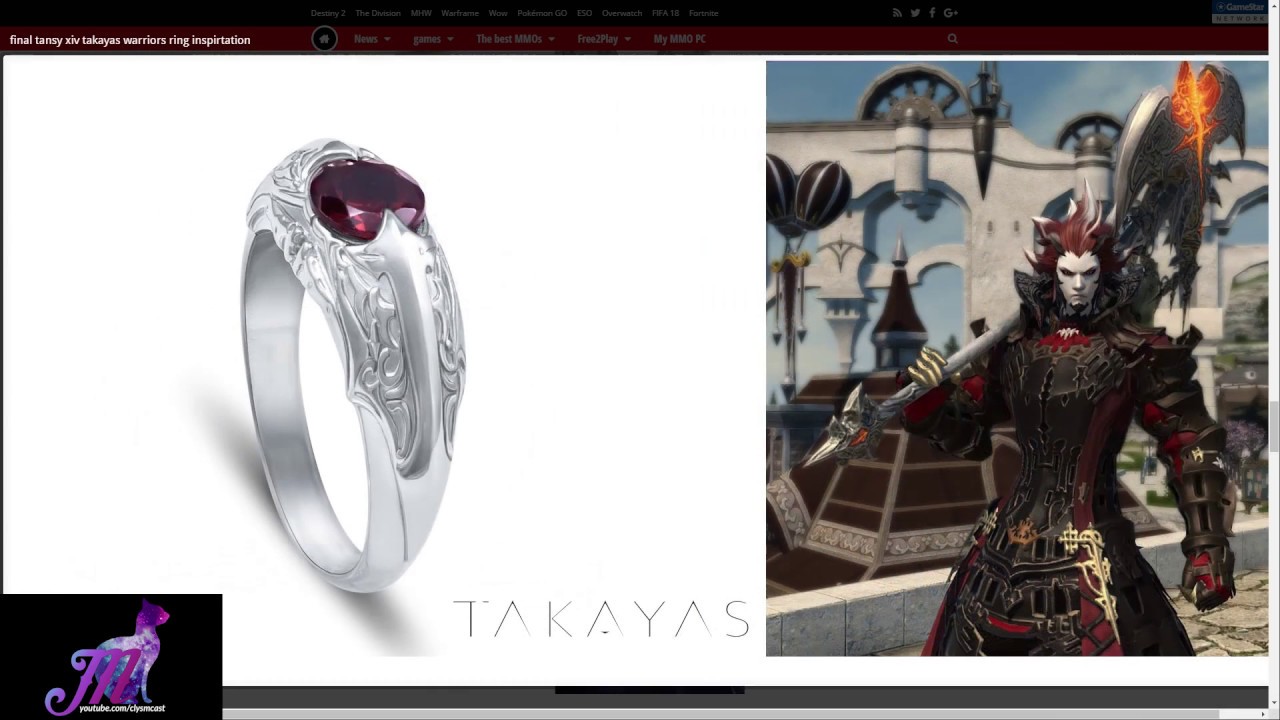Expand The best MMOs dropdown
1280x720 pixels.
pyautogui.click(x=515, y=39)
